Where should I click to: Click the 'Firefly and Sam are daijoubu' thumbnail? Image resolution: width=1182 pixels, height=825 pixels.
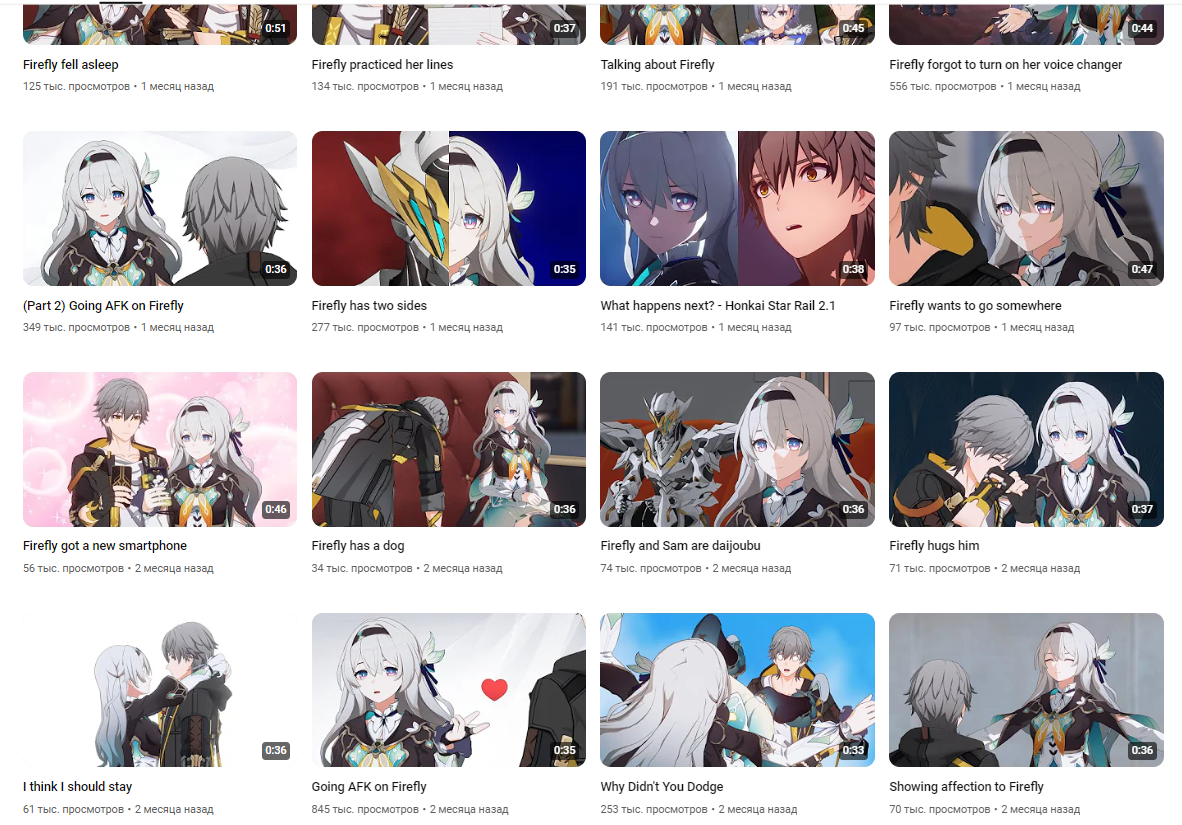tap(737, 449)
